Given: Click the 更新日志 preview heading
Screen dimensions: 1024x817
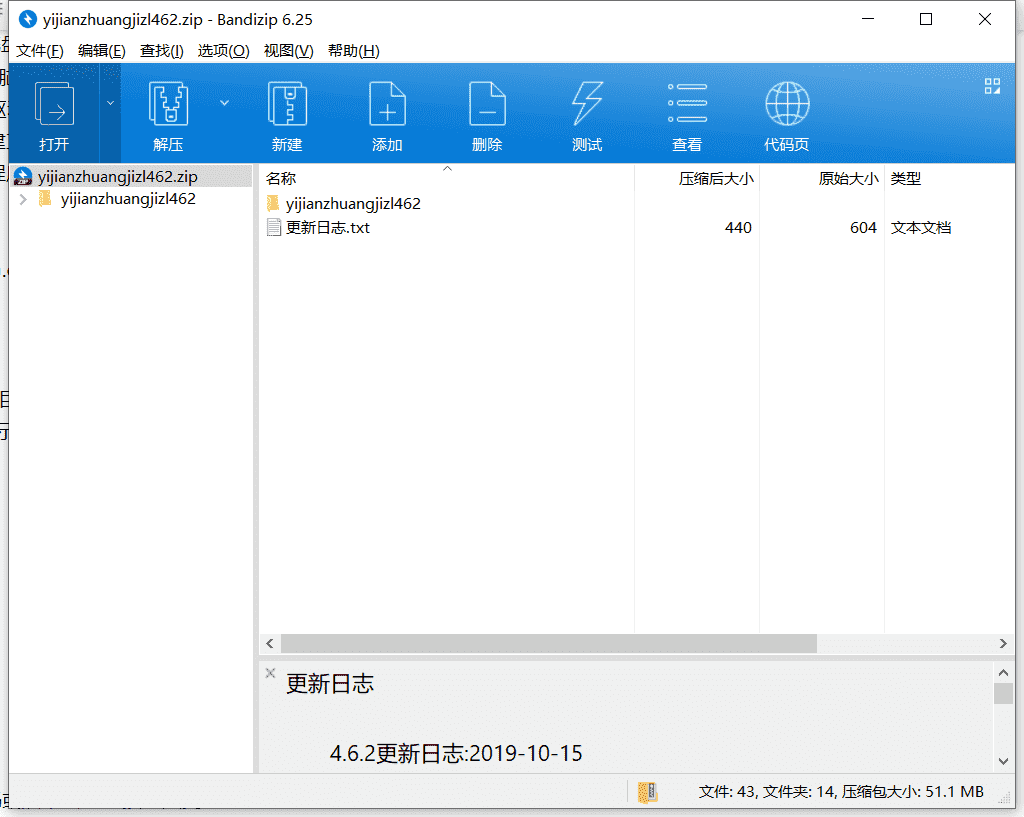Looking at the screenshot, I should click(330, 684).
